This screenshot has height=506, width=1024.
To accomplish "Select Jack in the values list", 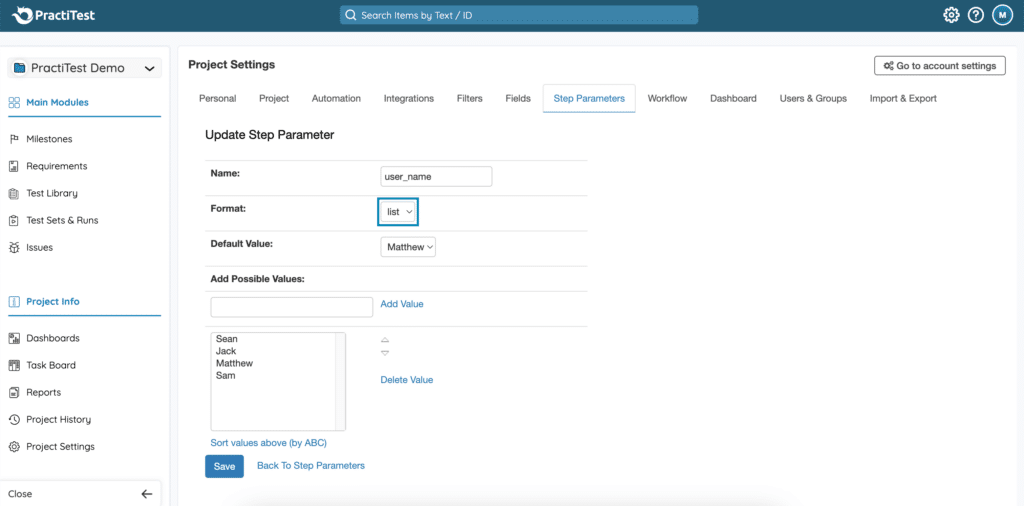I will (226, 351).
